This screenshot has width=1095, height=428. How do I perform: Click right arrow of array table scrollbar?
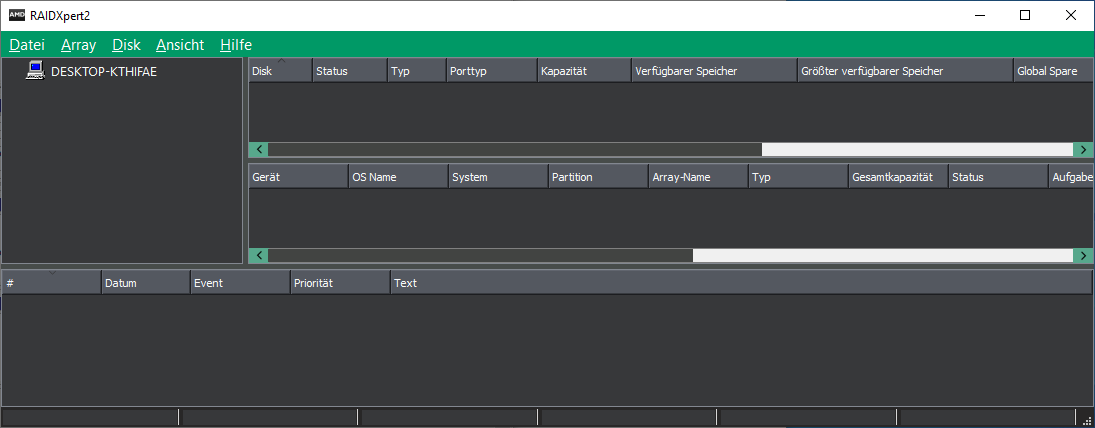click(1083, 256)
